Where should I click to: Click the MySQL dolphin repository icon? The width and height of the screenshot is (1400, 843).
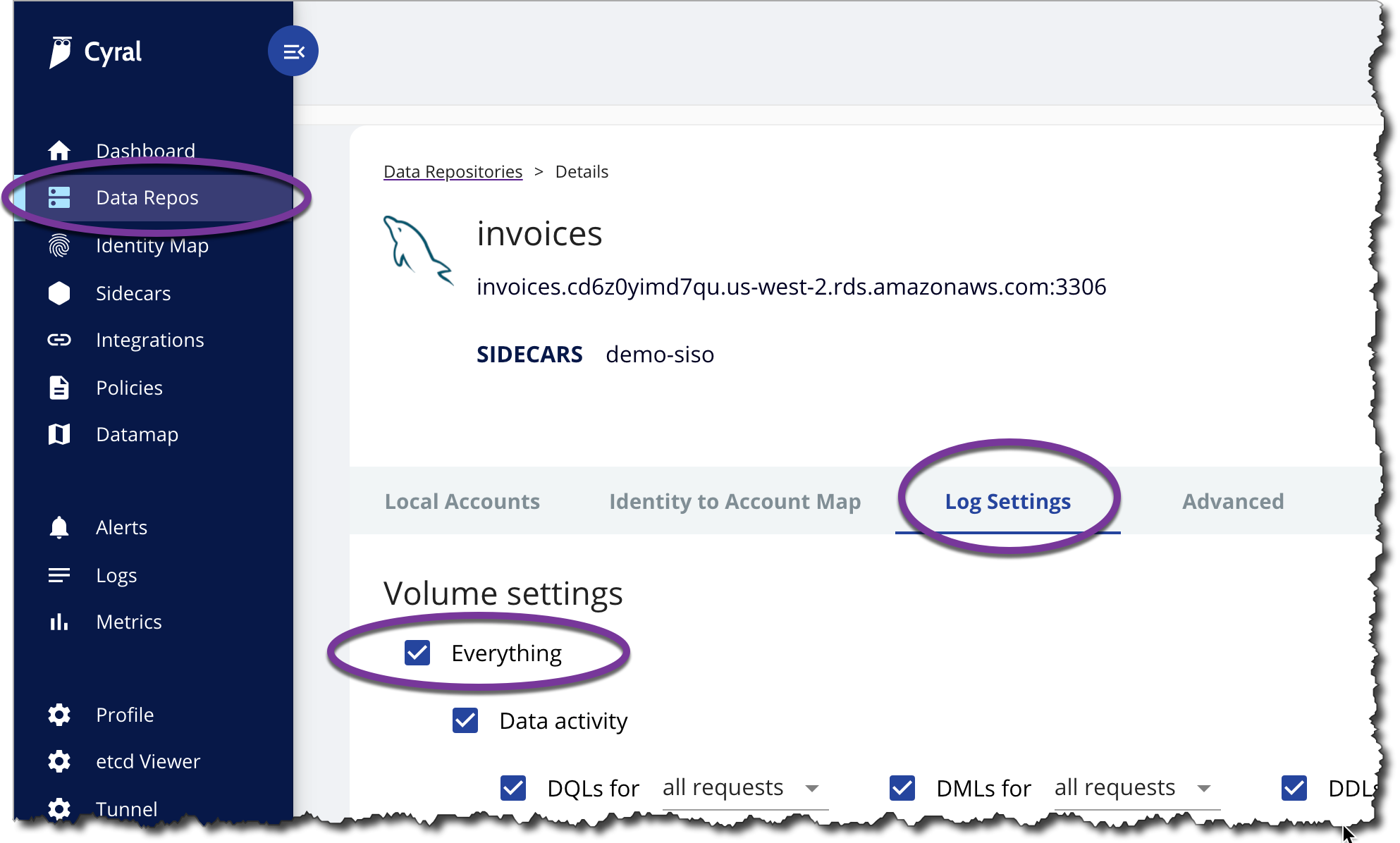point(418,250)
